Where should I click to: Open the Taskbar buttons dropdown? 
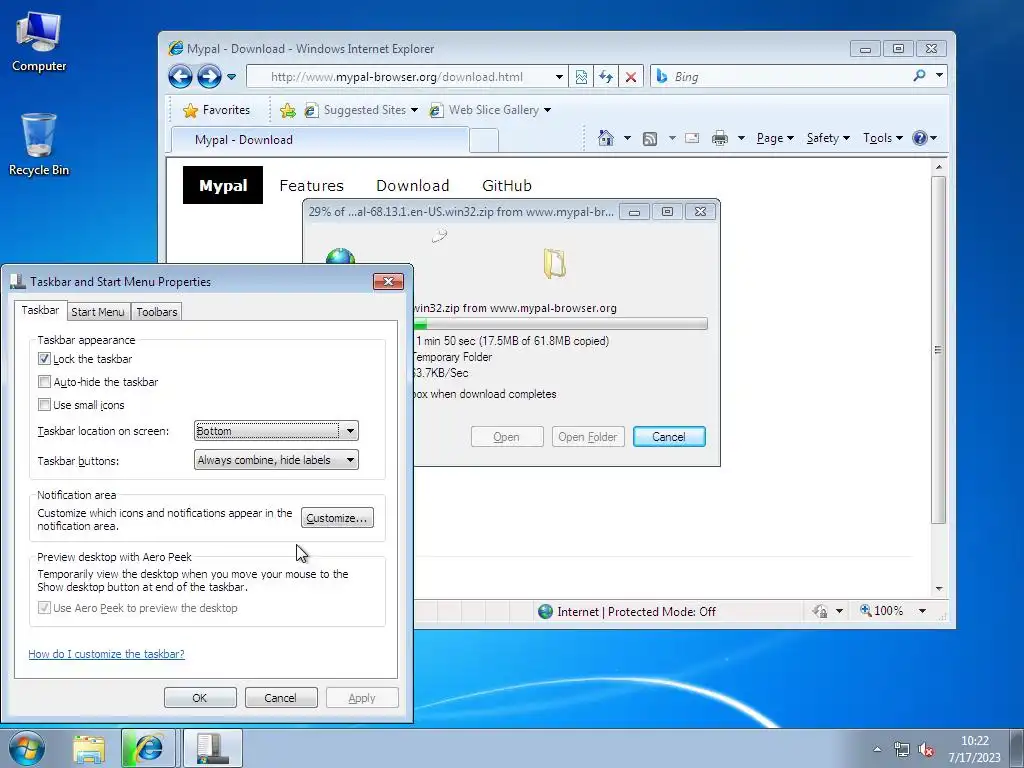pos(276,460)
